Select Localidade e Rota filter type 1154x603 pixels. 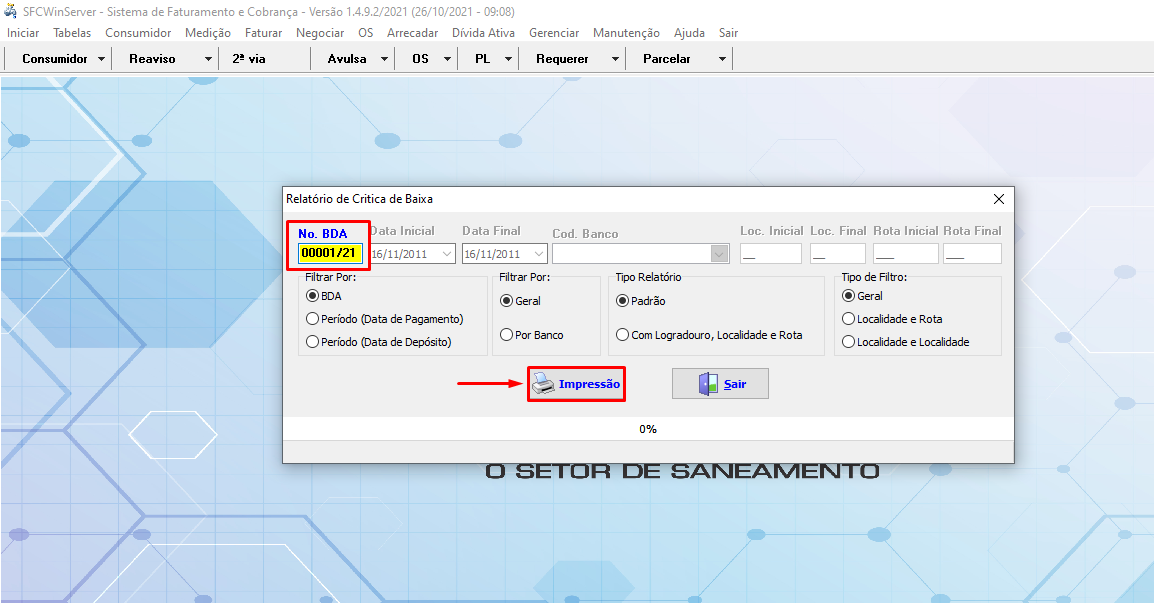[850, 319]
